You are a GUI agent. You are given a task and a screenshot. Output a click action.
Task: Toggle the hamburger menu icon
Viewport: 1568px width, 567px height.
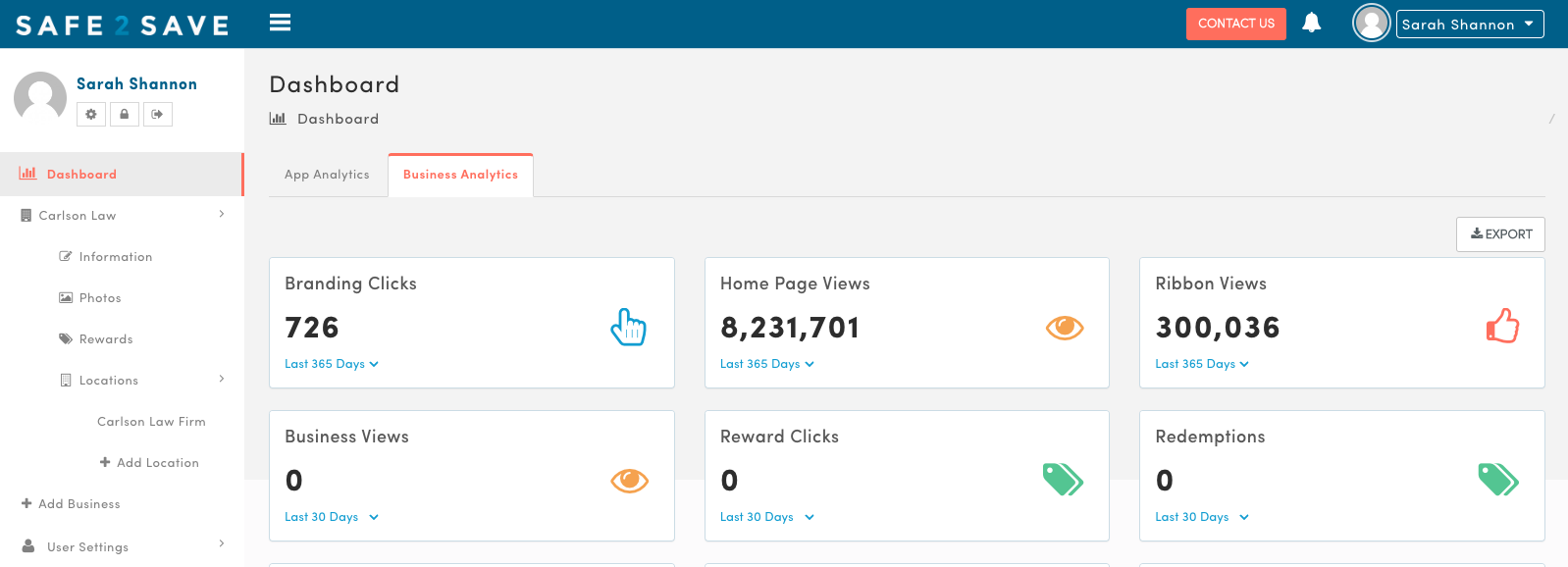(x=281, y=23)
